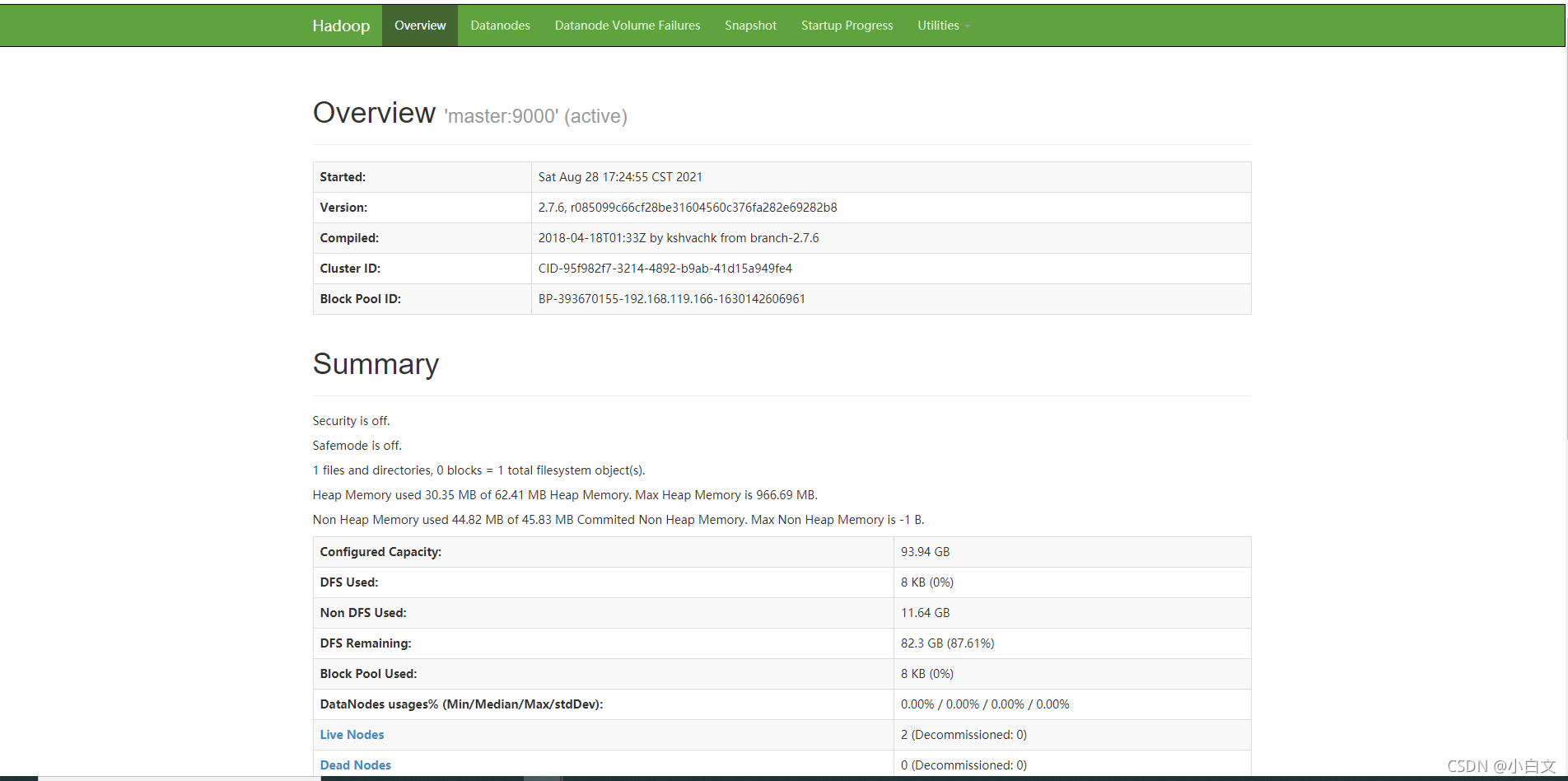Go to Datanode Volume Failures tab
This screenshot has height=781, width=1568.
click(628, 26)
